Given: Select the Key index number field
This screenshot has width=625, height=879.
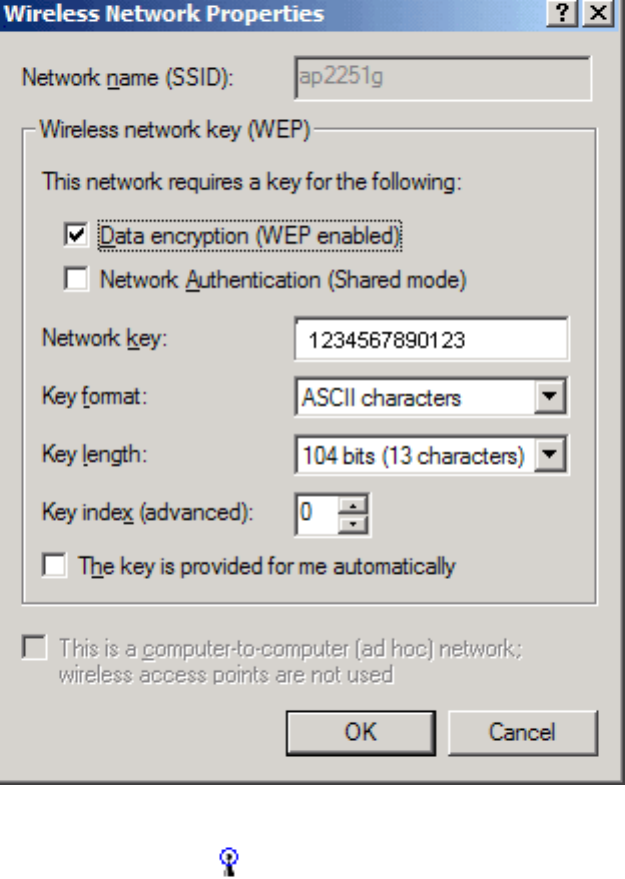Looking at the screenshot, I should pyautogui.click(x=317, y=514).
